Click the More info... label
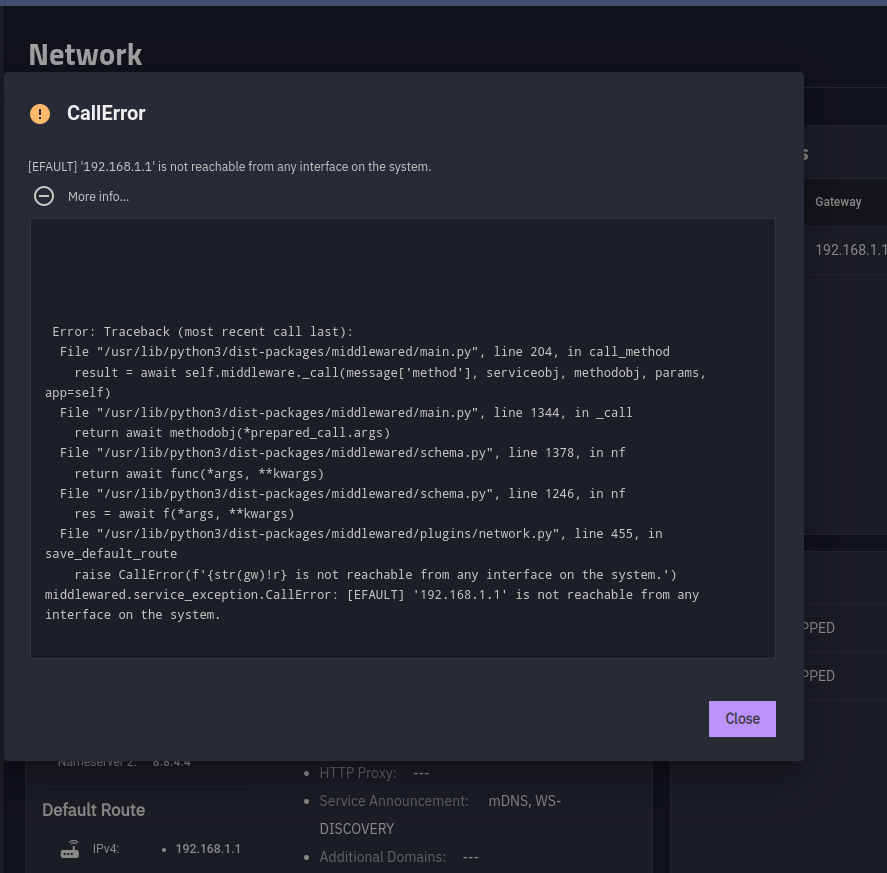The height and width of the screenshot is (873, 887). (98, 196)
